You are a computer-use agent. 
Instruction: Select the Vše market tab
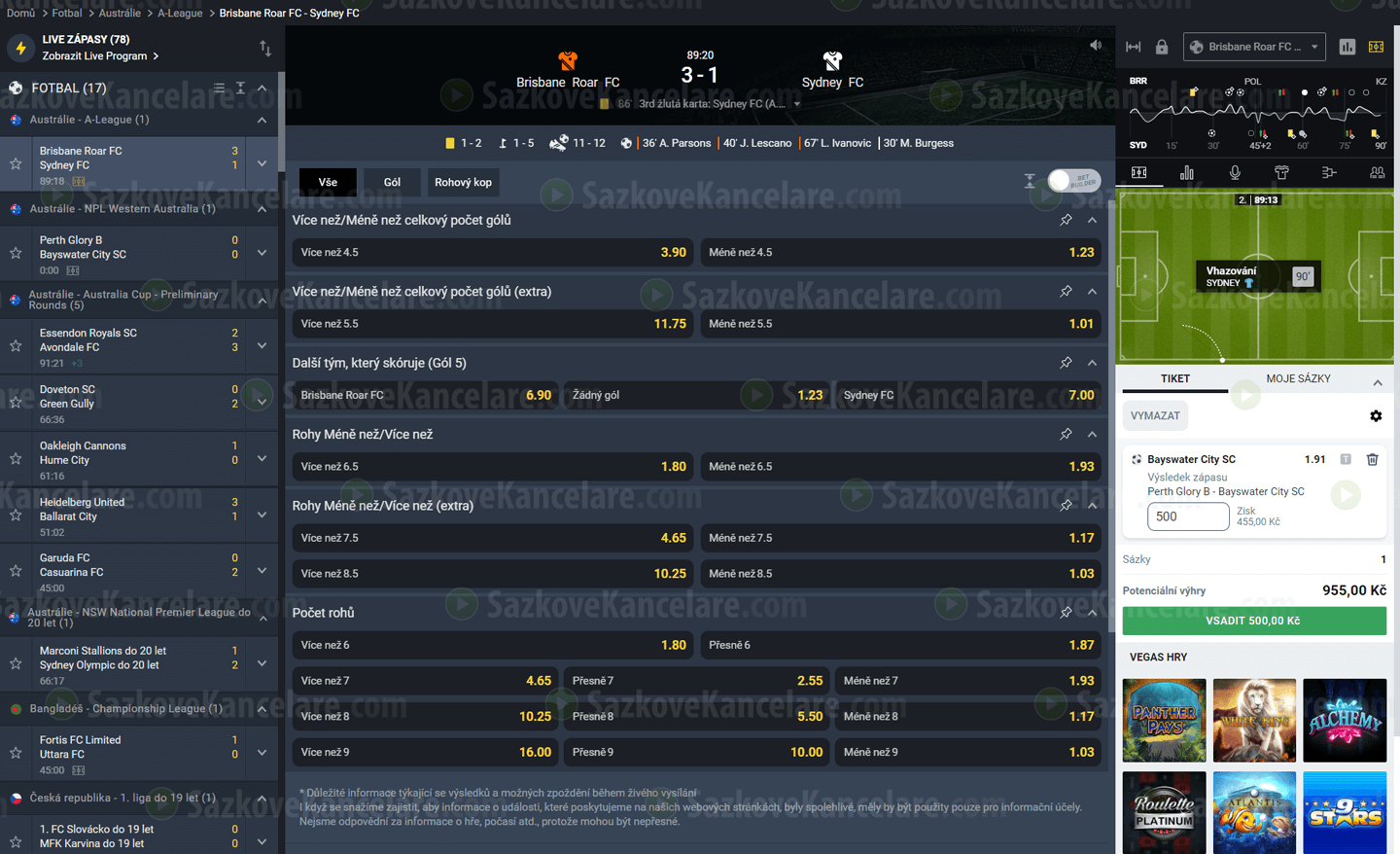(328, 182)
